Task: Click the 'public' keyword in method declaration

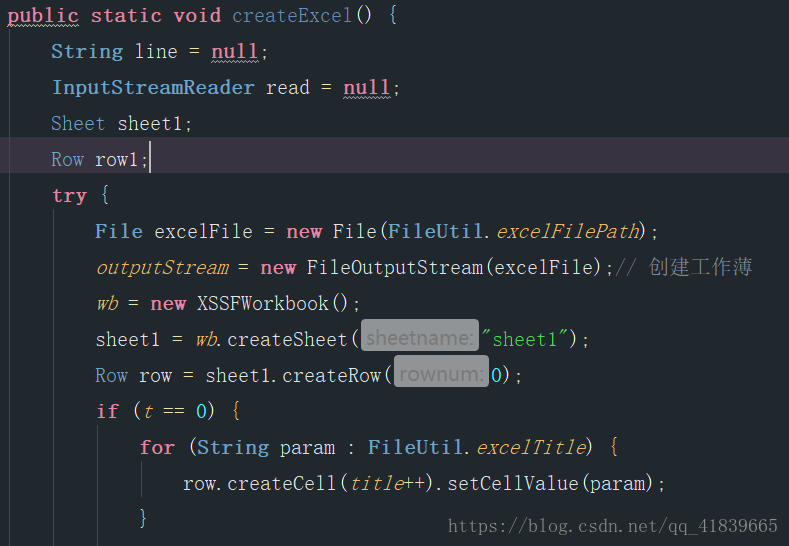Action: coord(43,16)
